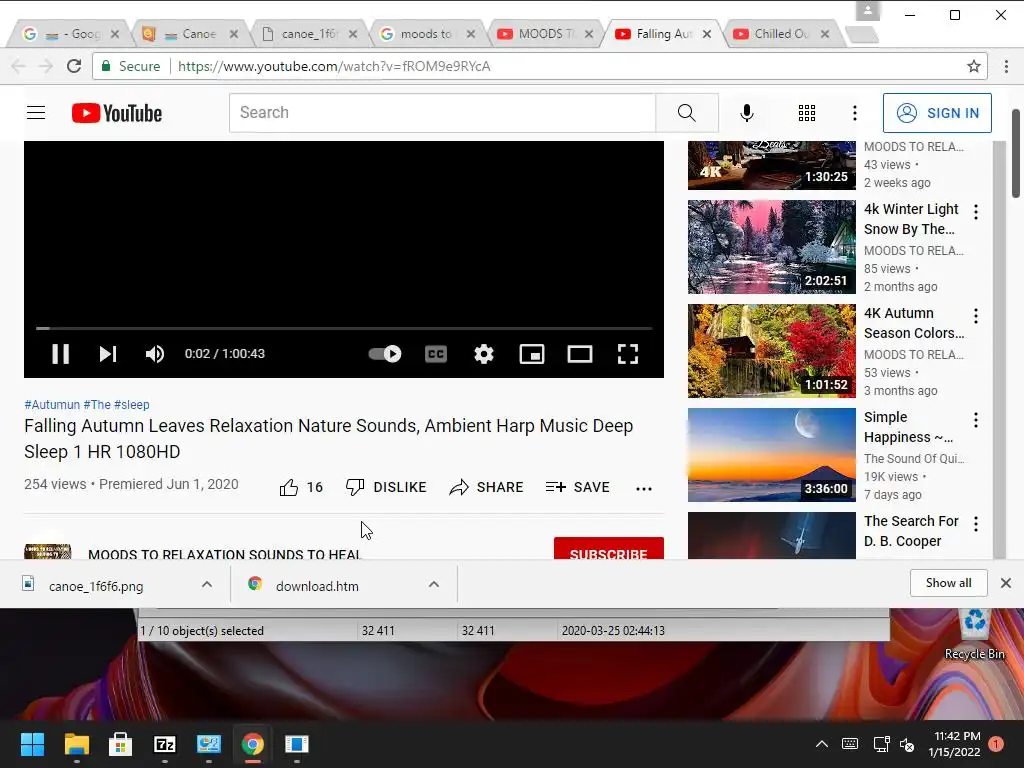The image size is (1024, 768).
Task: Skip to the next video
Action: (108, 354)
